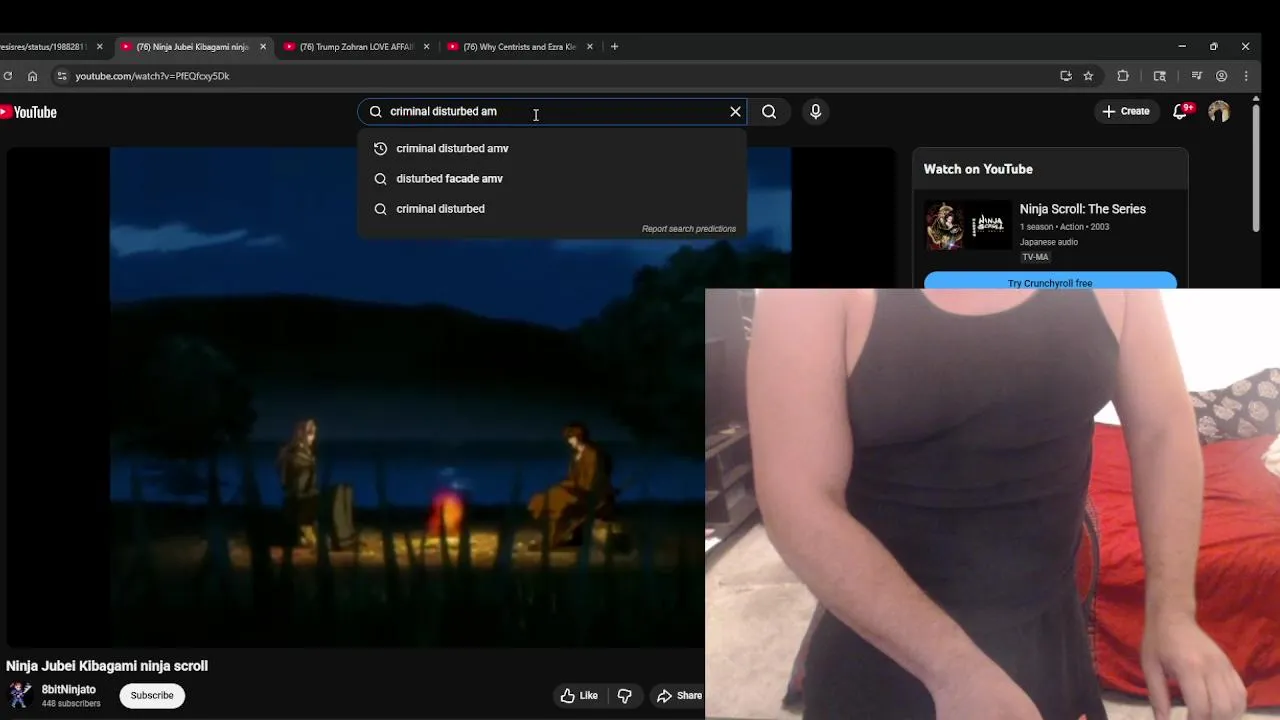Screen dimensions: 1280x720
Task: Open a new browser tab
Action: [x=614, y=47]
